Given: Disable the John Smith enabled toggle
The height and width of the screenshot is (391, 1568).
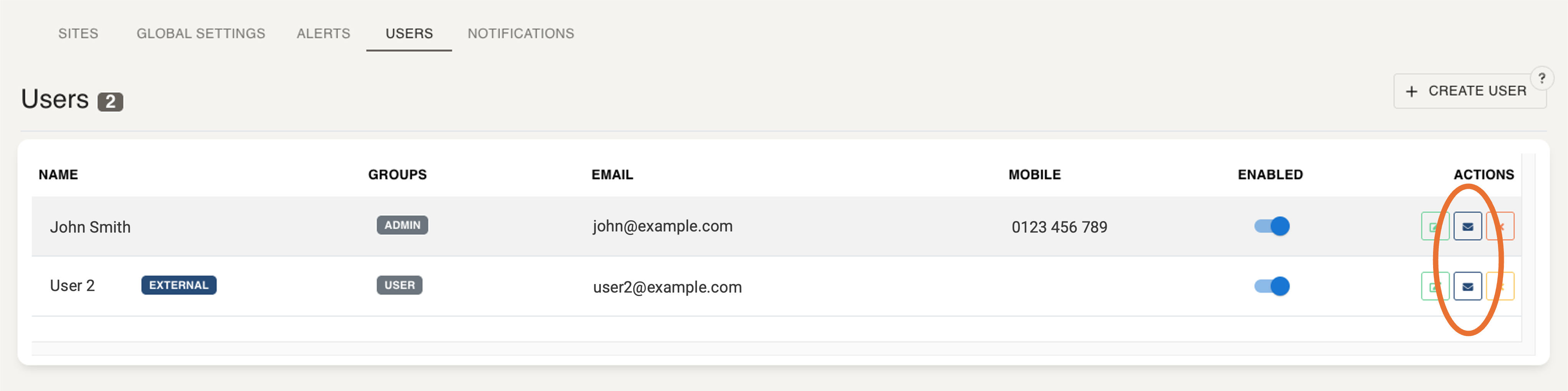Looking at the screenshot, I should tap(1272, 226).
